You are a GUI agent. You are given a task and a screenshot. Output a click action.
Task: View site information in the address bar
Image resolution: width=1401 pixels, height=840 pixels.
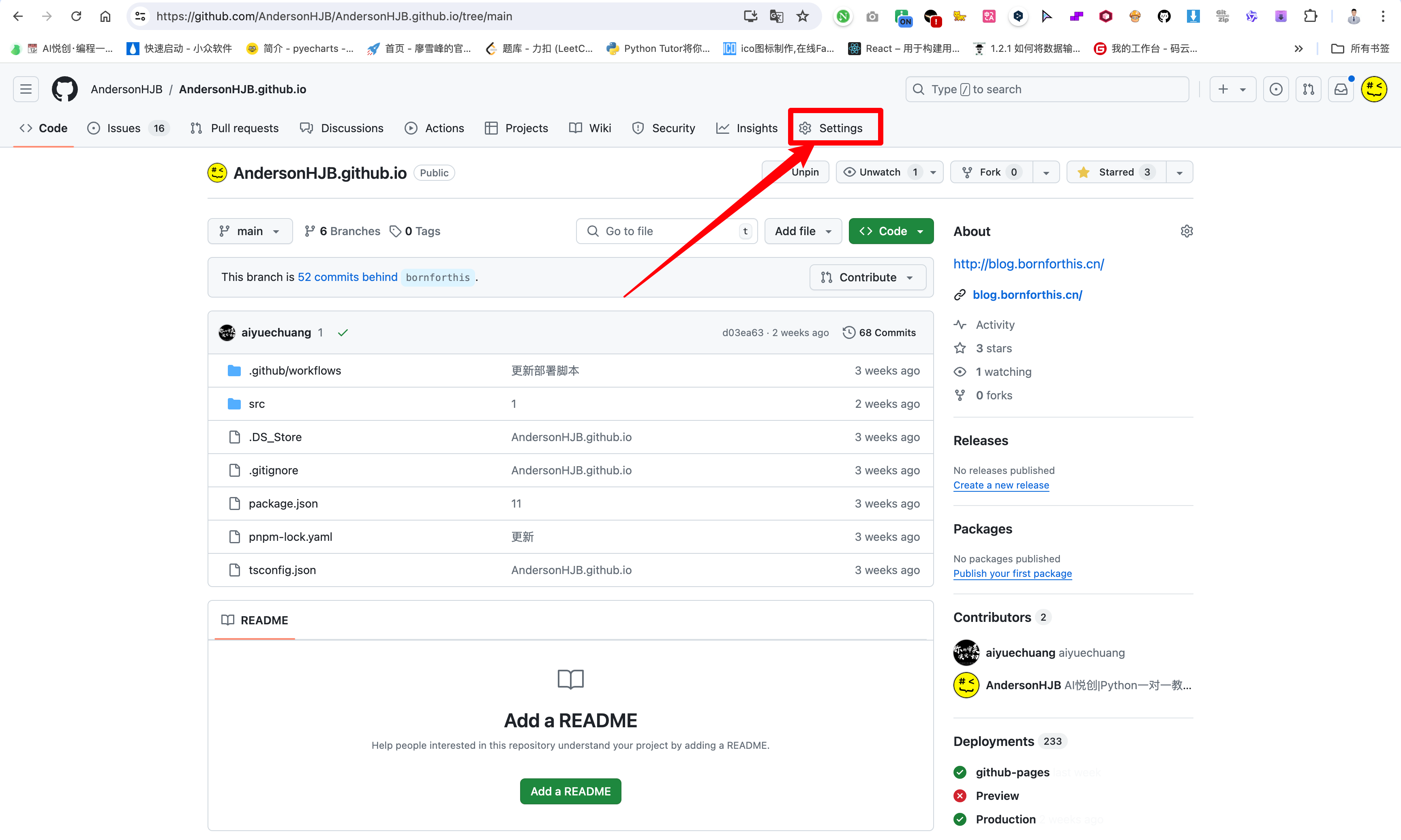[140, 16]
